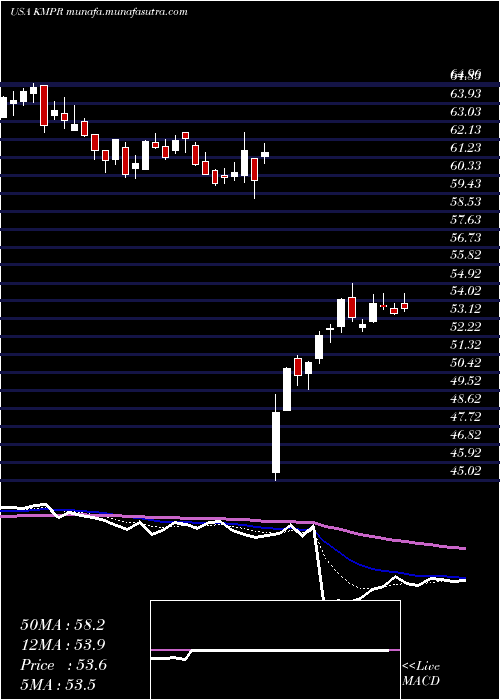Click the USA KMPR munafa.munafasutra.com header text

[x=99, y=12]
